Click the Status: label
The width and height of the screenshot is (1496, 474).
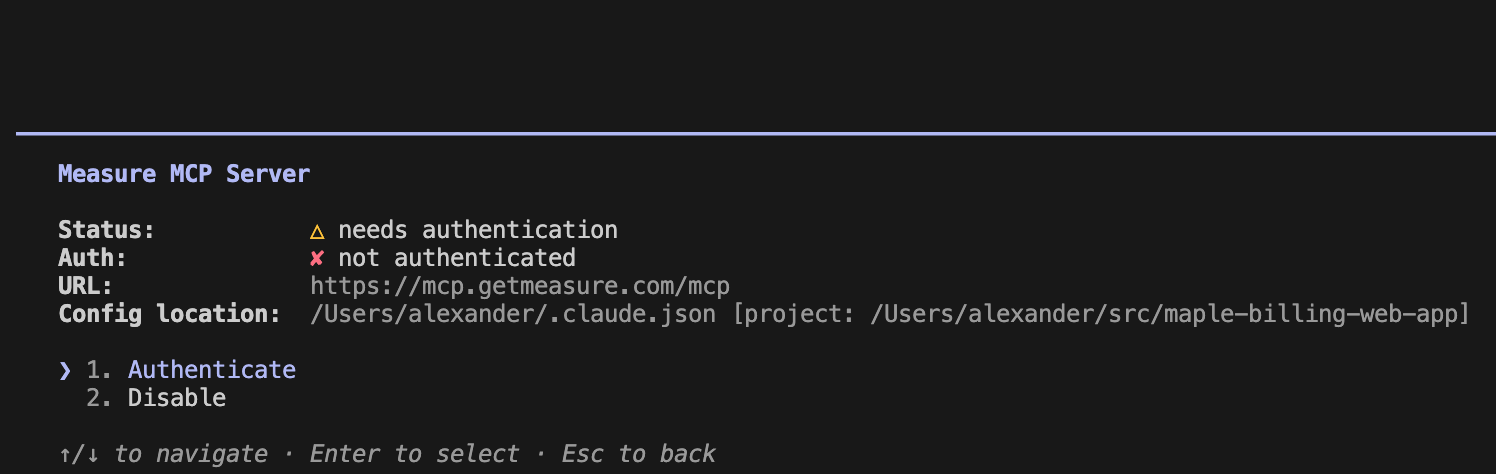tap(107, 230)
